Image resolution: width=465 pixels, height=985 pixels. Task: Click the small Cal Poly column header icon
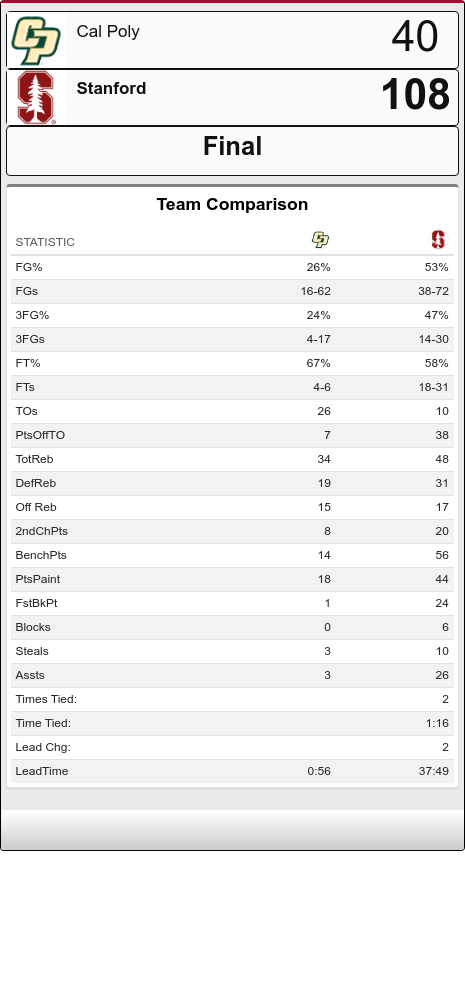tap(320, 239)
